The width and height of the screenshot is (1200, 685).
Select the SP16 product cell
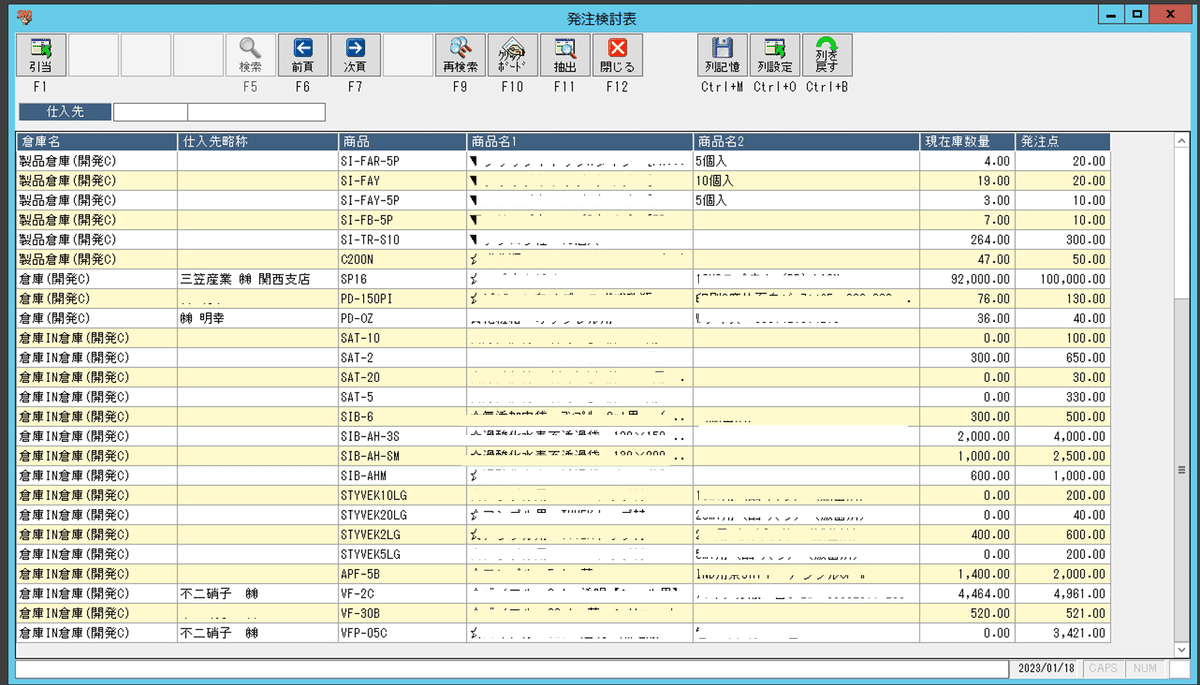pyautogui.click(x=402, y=279)
